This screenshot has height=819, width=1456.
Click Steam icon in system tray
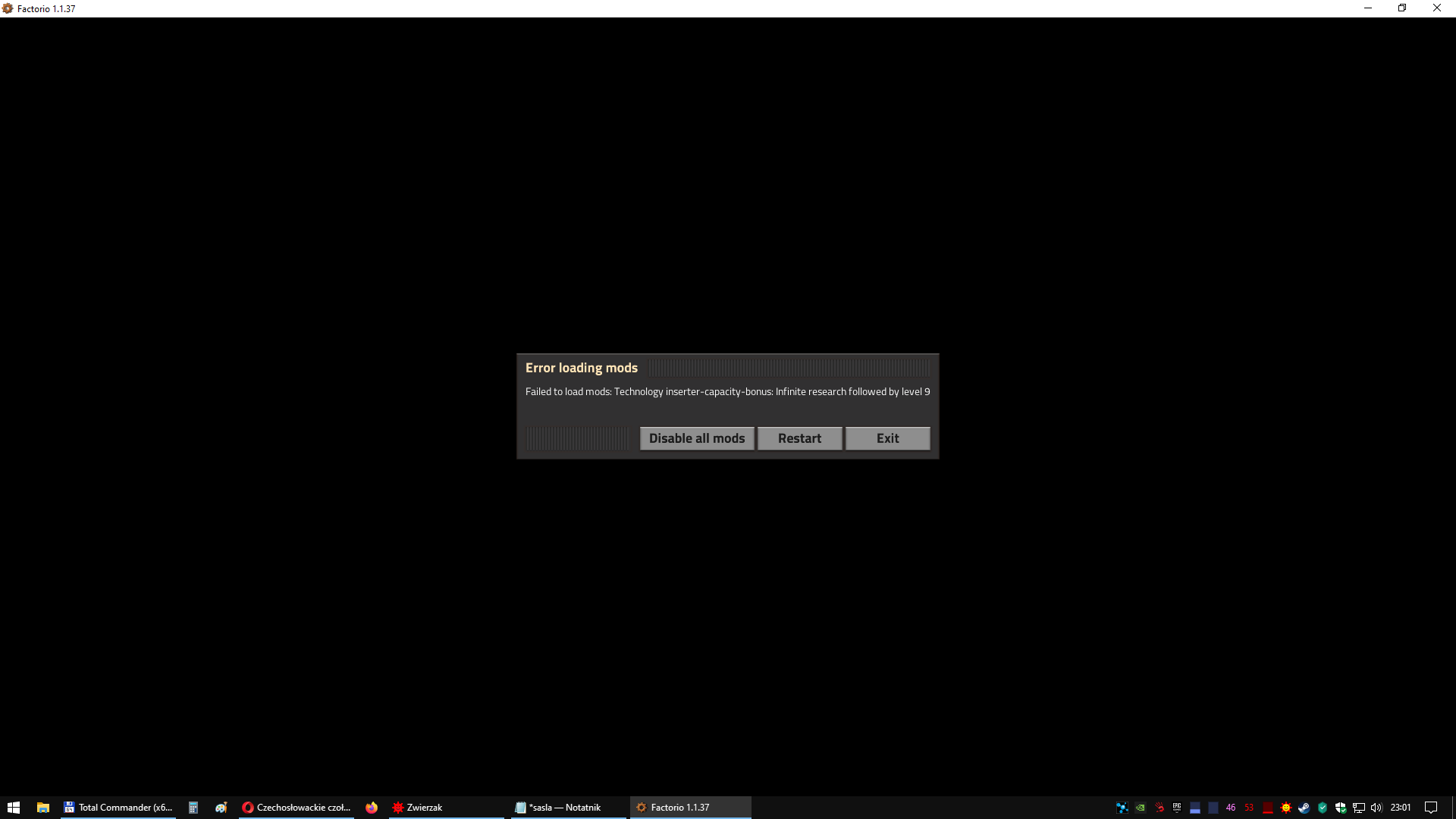[1304, 808]
